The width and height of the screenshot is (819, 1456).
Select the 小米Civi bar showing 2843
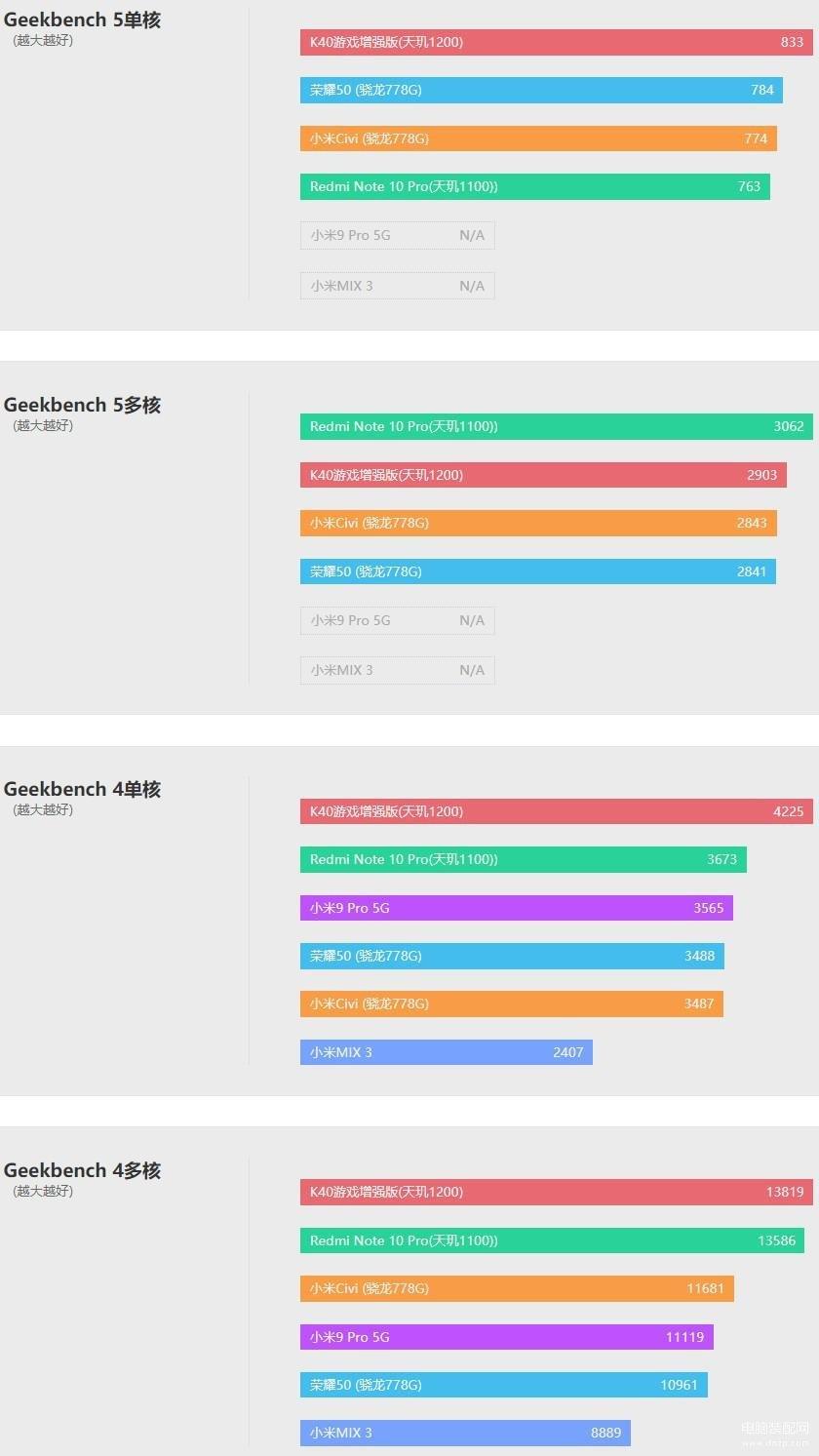tap(538, 523)
